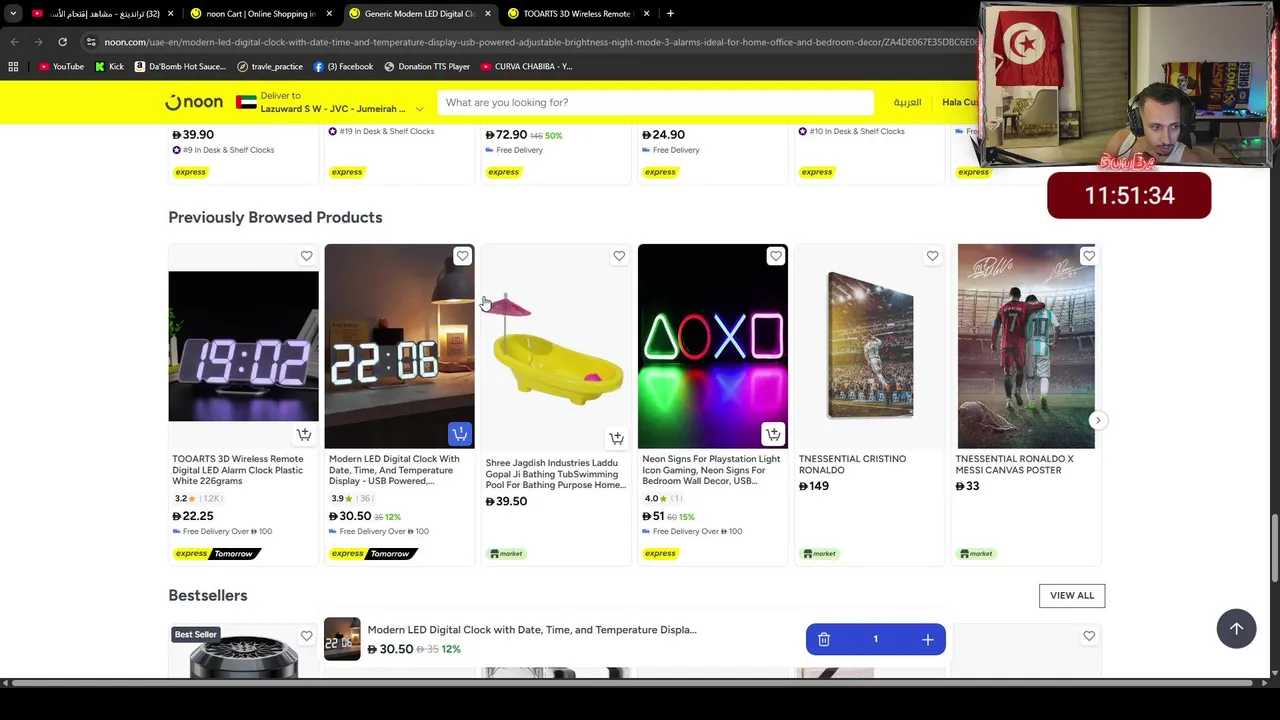This screenshot has width=1280, height=720.
Task: Wishlist heart on Ronaldo X Messi canvas
Action: pyautogui.click(x=1089, y=256)
